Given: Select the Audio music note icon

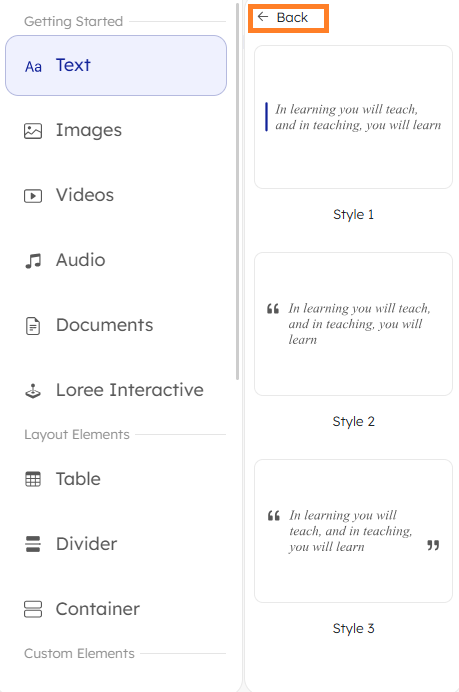Looking at the screenshot, I should (x=33, y=261).
